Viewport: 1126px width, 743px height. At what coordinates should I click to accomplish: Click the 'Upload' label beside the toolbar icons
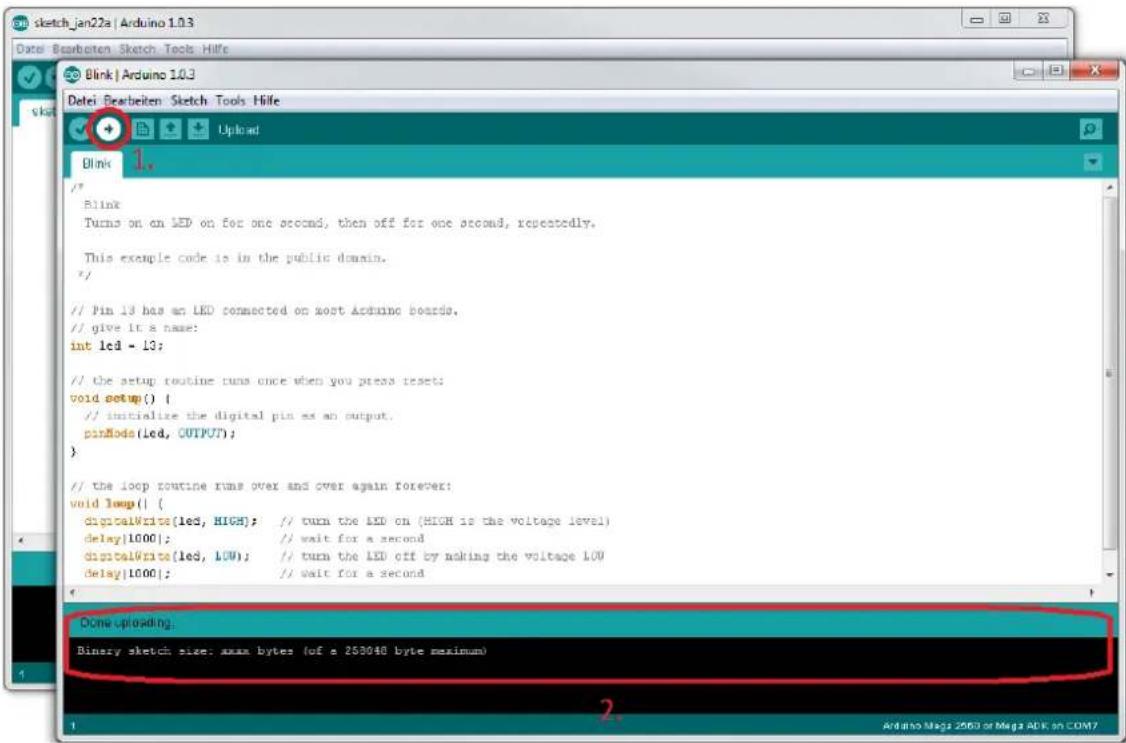(x=238, y=130)
